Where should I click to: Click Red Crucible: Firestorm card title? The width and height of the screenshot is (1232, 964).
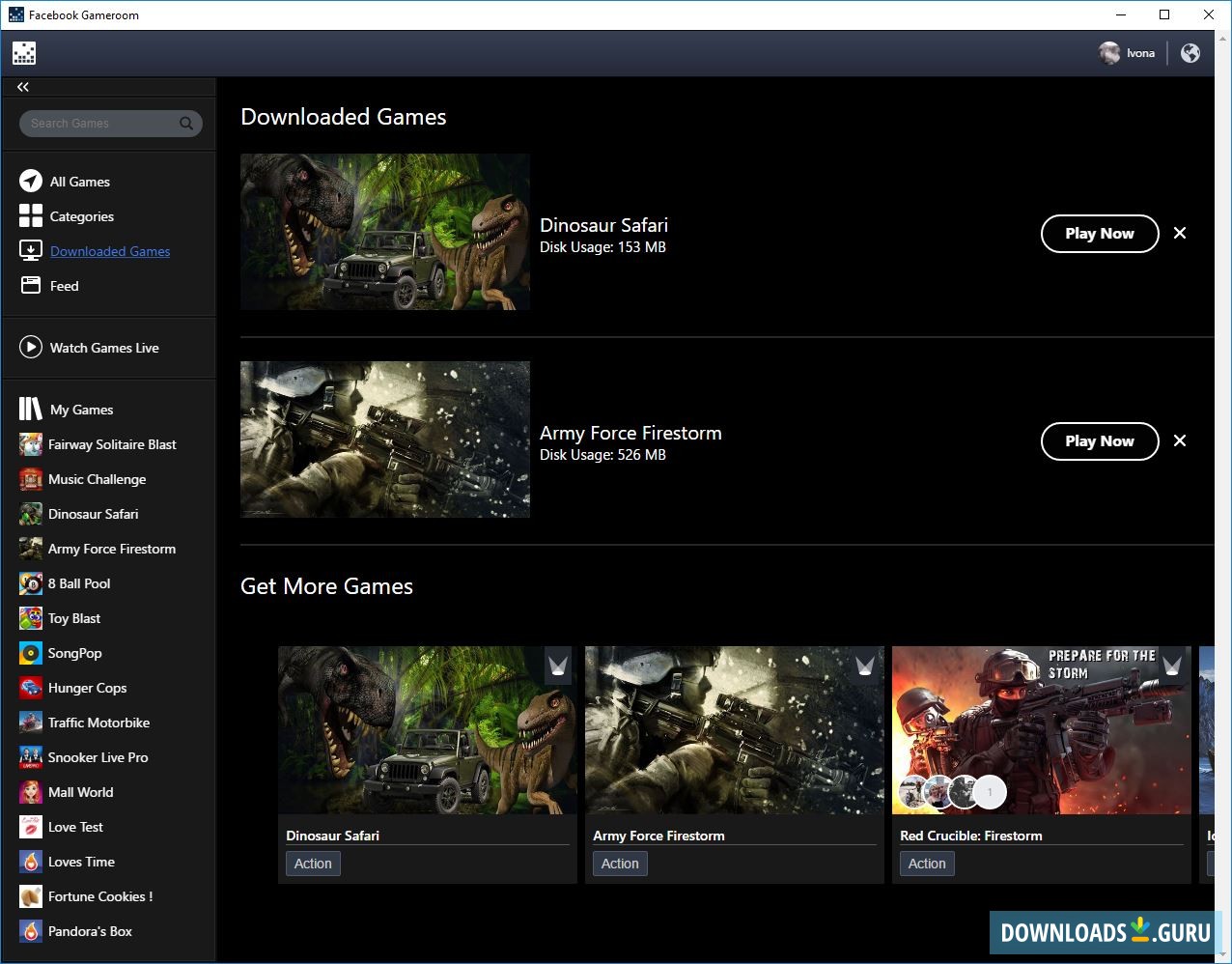[971, 836]
